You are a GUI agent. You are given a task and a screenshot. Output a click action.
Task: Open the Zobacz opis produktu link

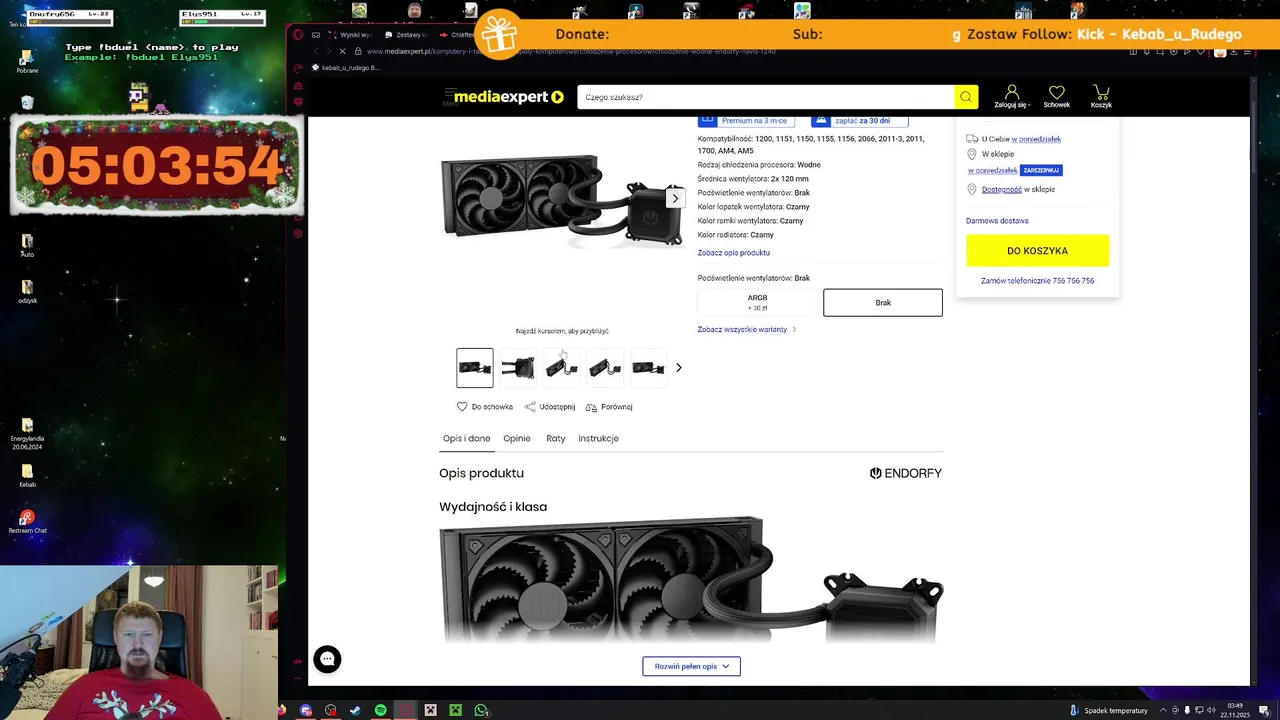pos(734,253)
